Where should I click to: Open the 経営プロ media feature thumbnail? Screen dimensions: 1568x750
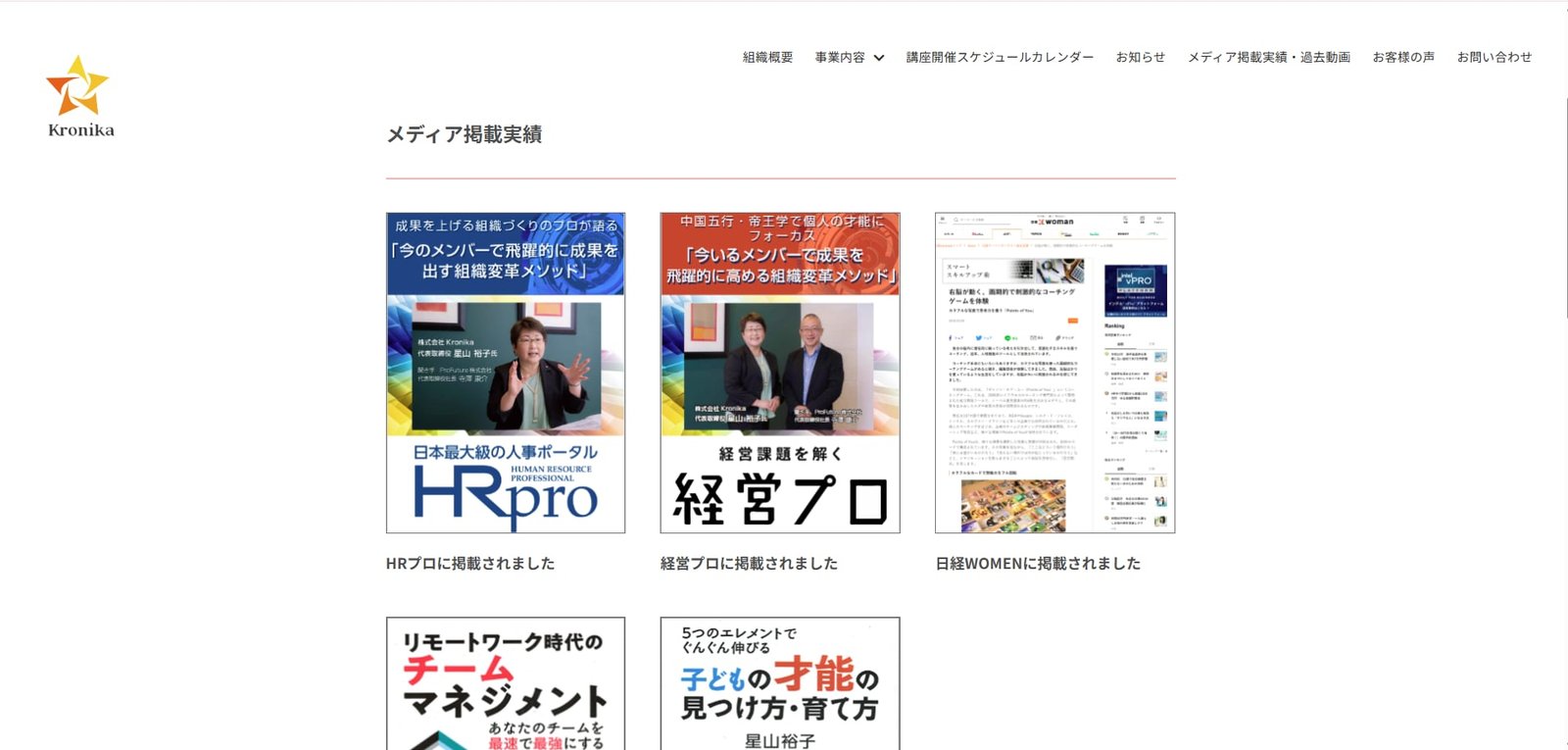(780, 373)
